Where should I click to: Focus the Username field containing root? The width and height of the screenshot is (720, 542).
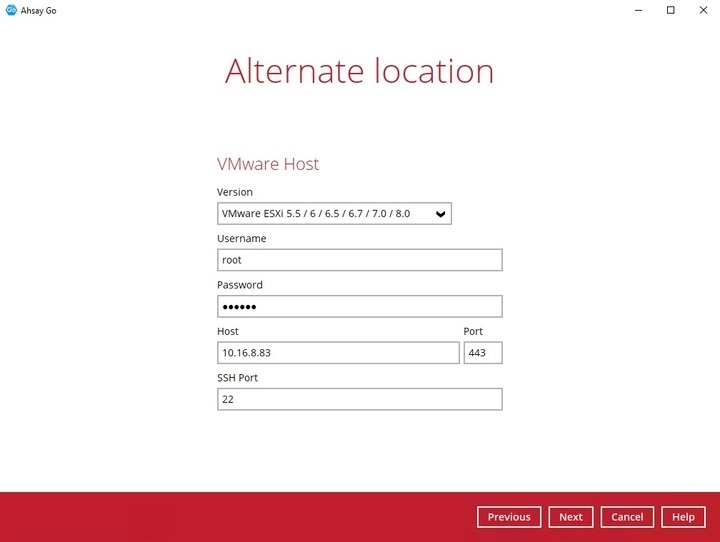(x=360, y=260)
